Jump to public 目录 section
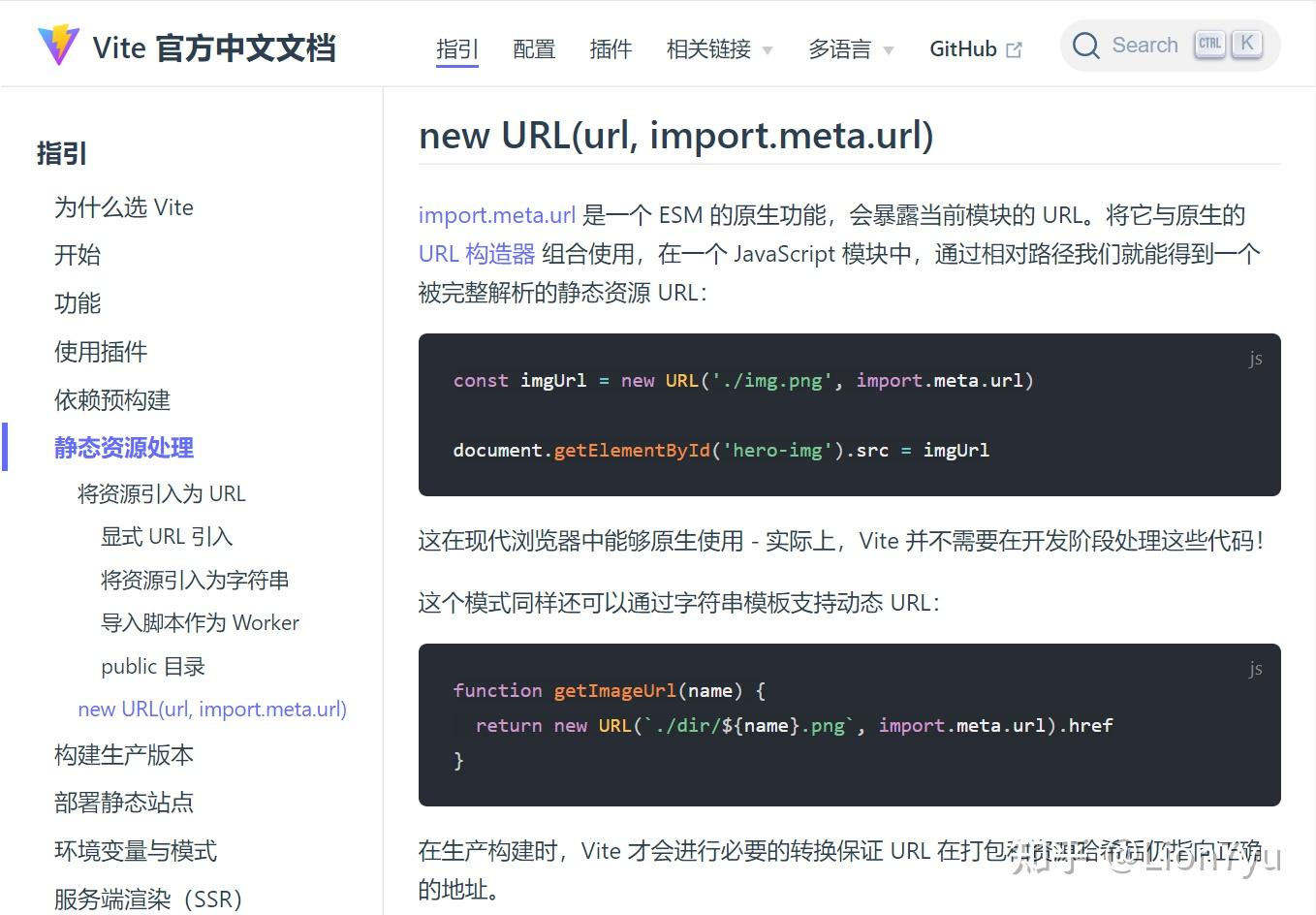Image resolution: width=1316 pixels, height=915 pixels. coord(153,666)
